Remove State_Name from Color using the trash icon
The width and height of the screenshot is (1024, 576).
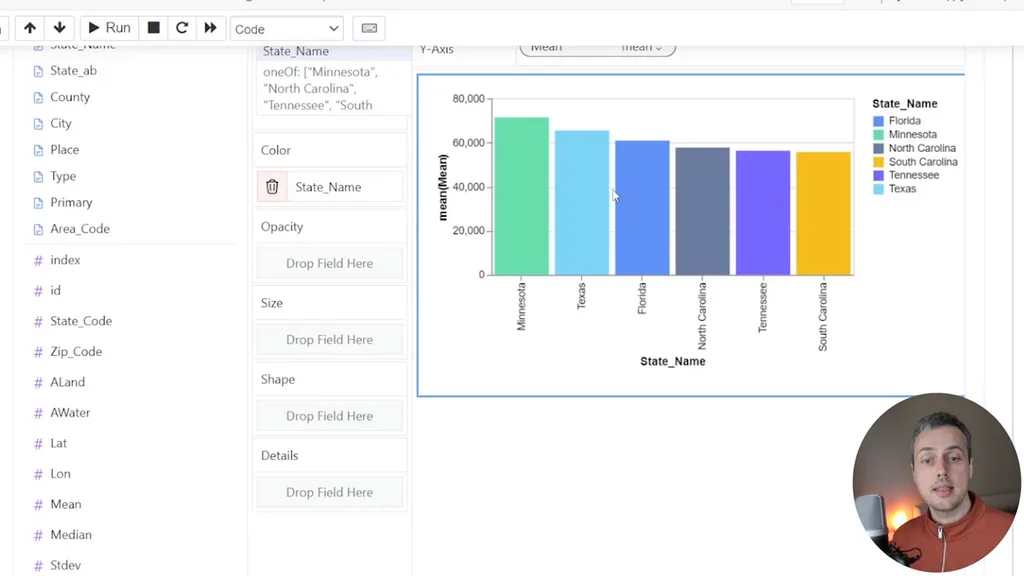pos(272,187)
